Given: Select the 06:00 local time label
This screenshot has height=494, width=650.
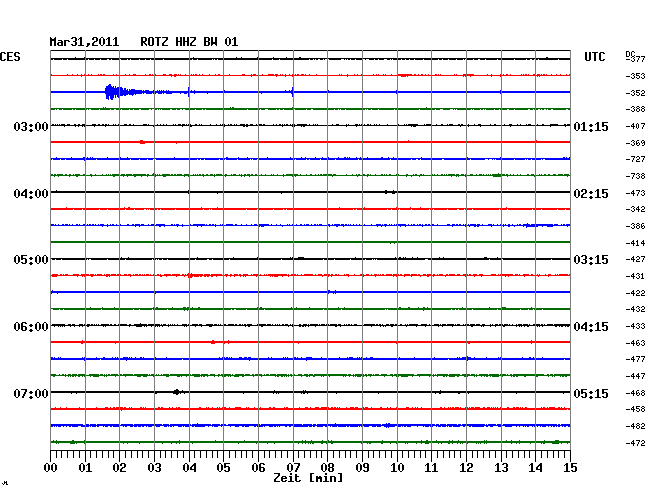Looking at the screenshot, I should coord(31,327).
